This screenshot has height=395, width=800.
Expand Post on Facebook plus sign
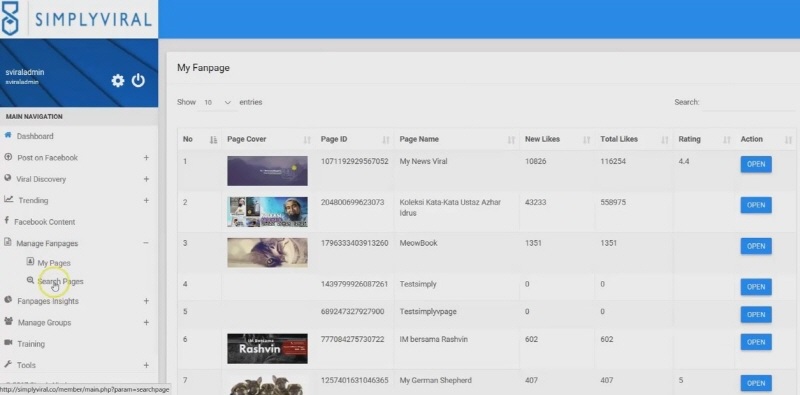point(146,158)
